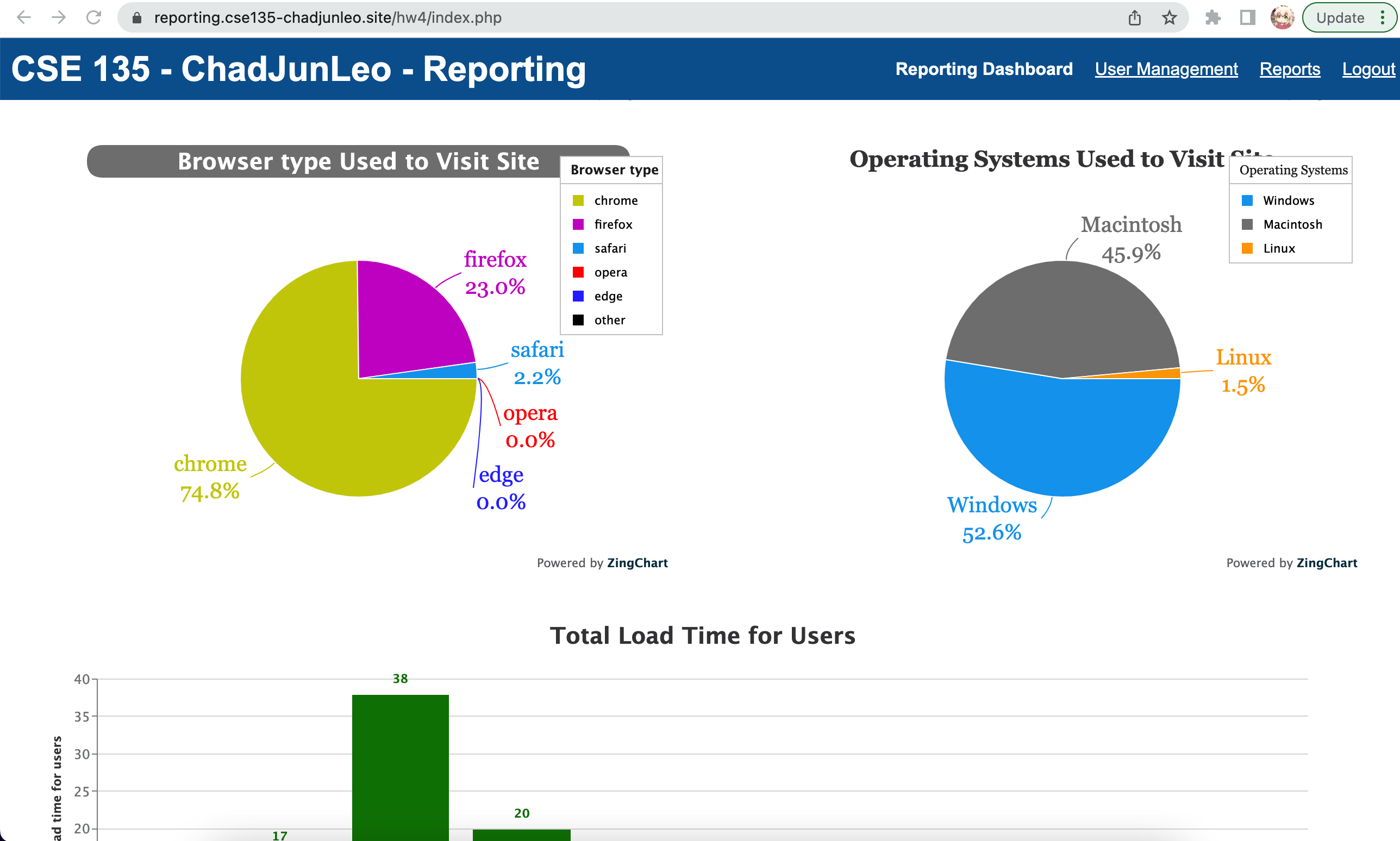Open the extensions puzzle icon
Screen dimensions: 1400x841
(x=1212, y=17)
